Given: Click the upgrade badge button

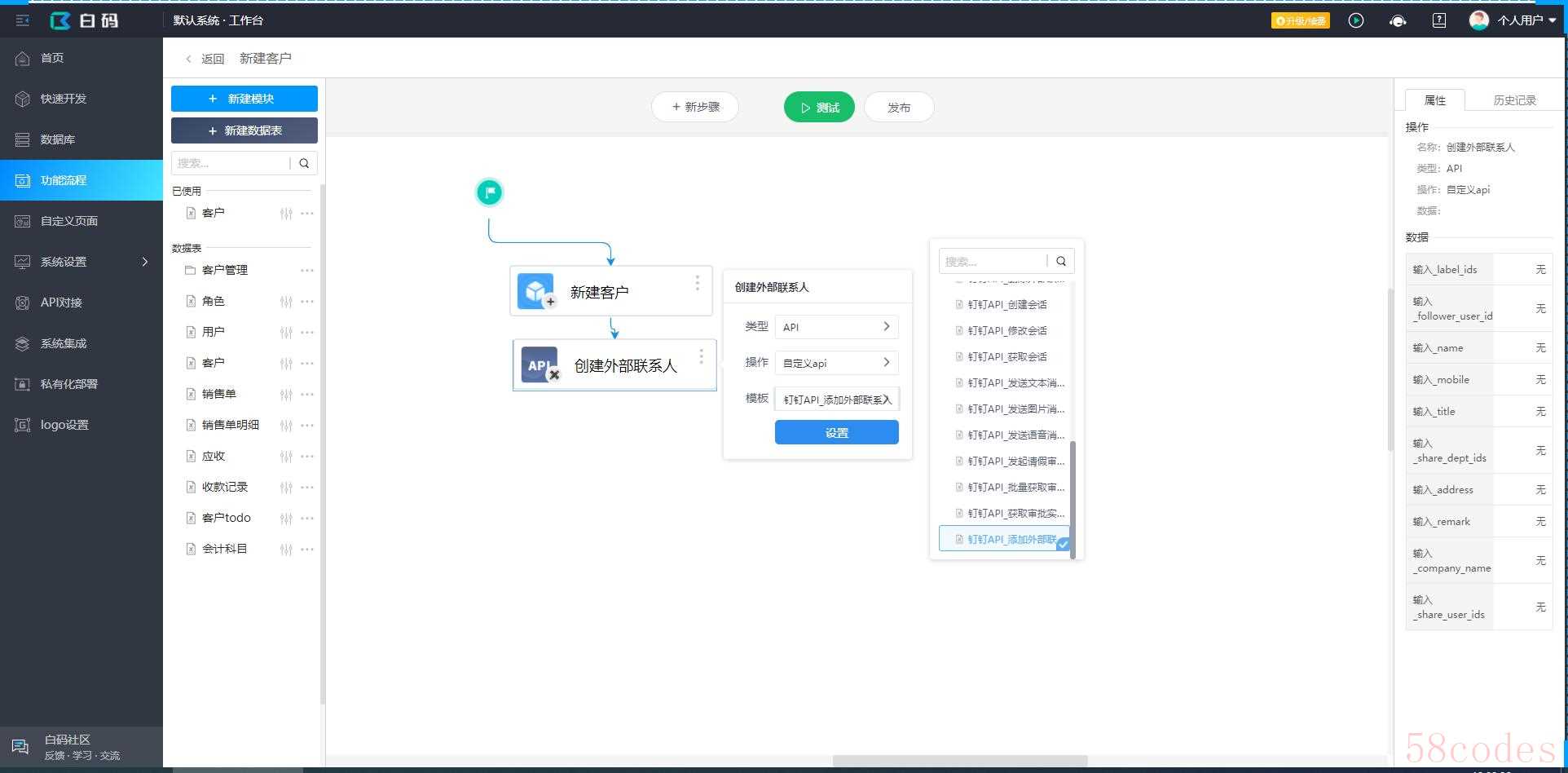Looking at the screenshot, I should tap(1301, 20).
